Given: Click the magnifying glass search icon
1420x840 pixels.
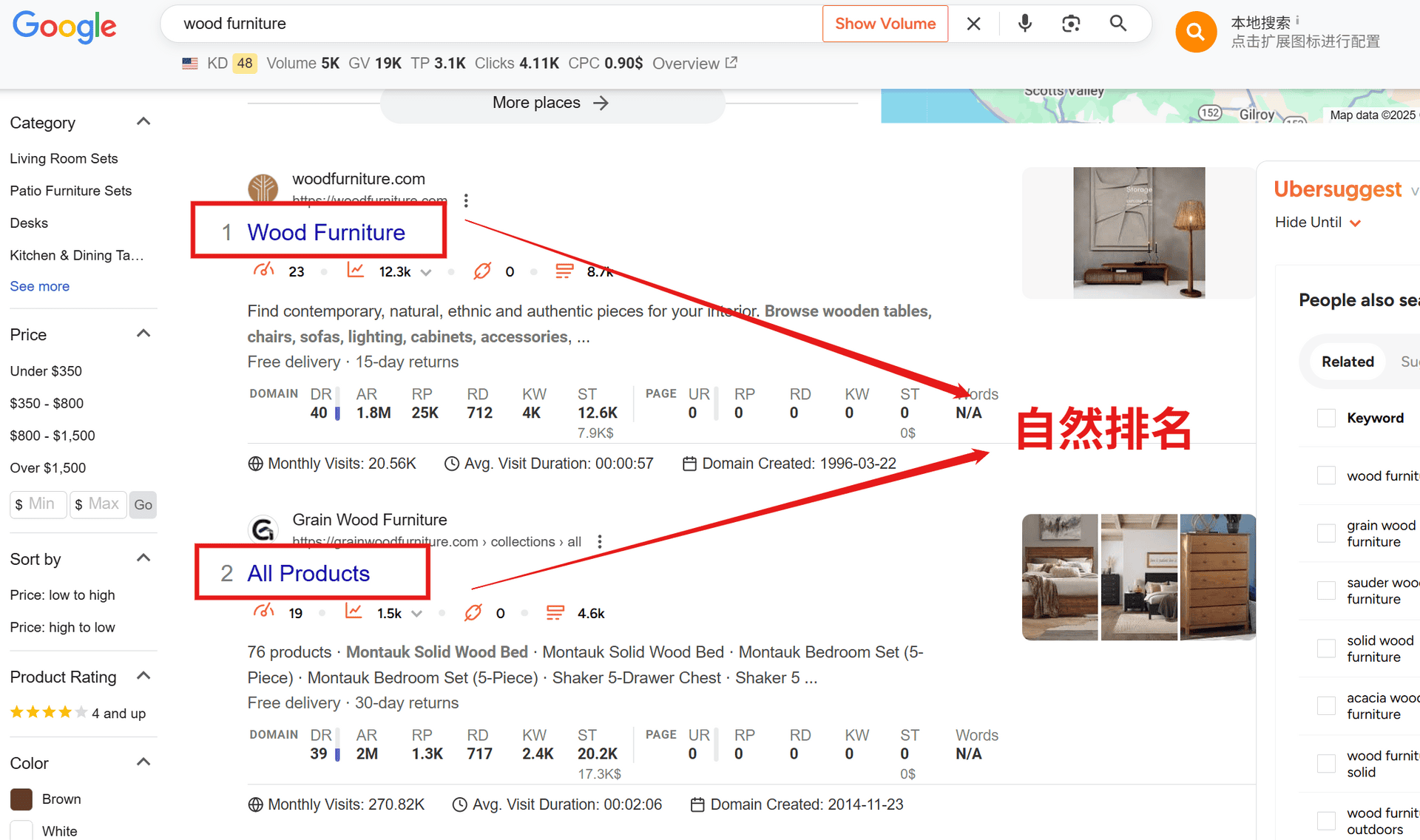Looking at the screenshot, I should [x=1118, y=24].
